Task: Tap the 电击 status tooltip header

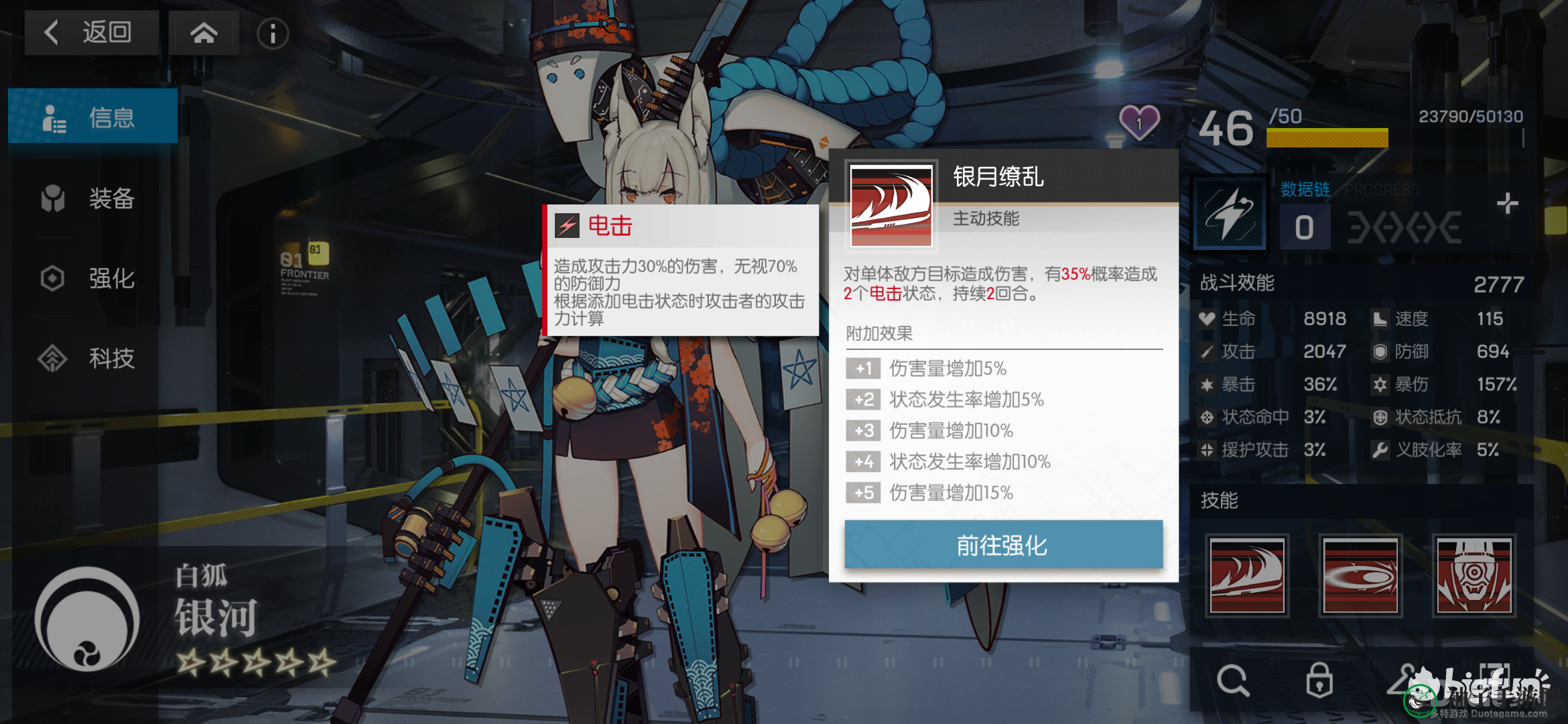Action: pos(682,226)
